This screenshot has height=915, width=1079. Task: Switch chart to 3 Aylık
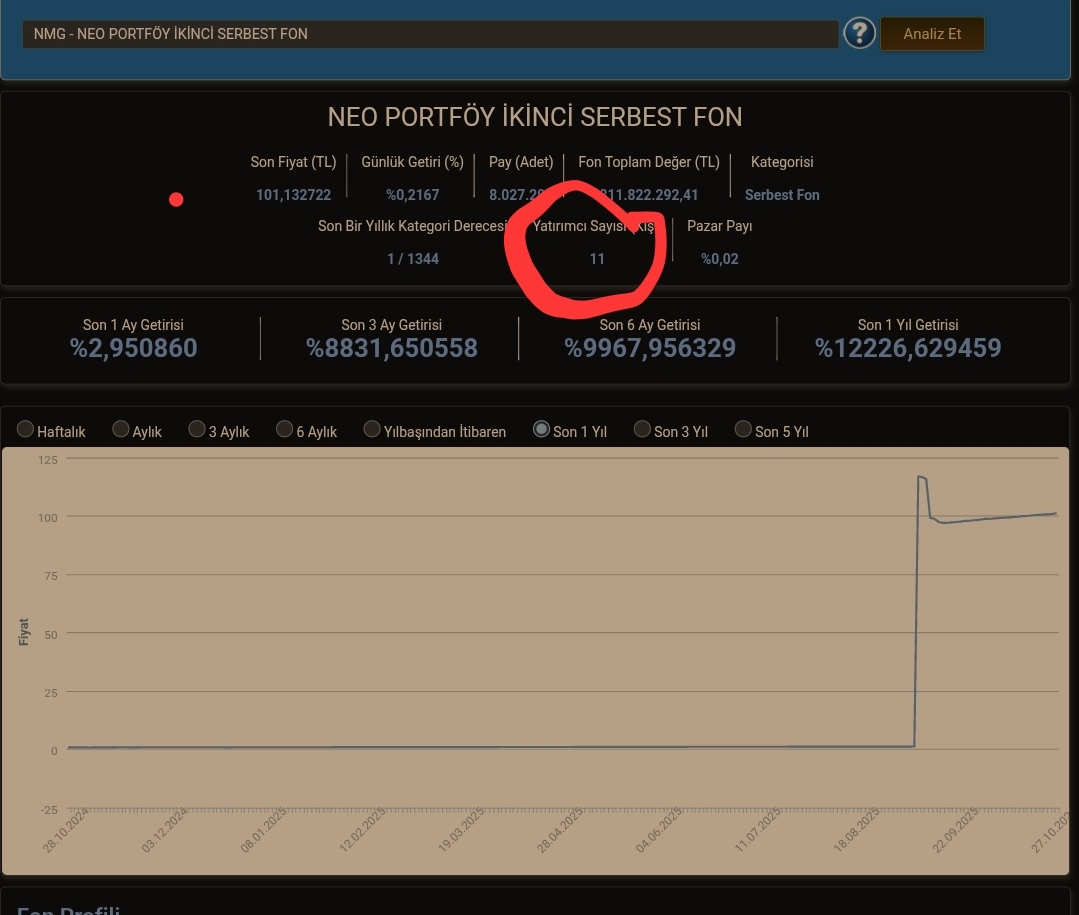(197, 429)
